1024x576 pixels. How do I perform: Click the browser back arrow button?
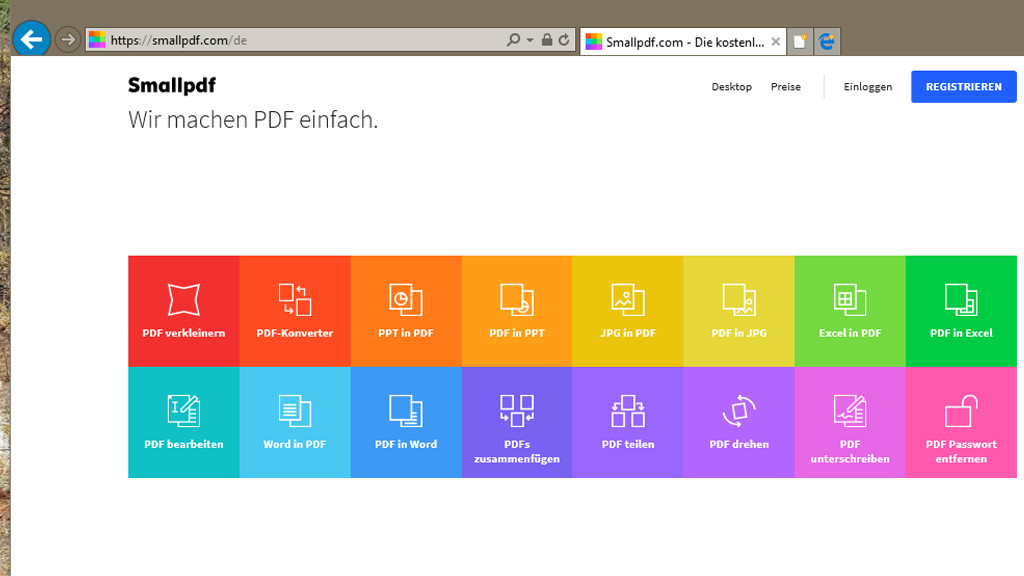[x=31, y=40]
